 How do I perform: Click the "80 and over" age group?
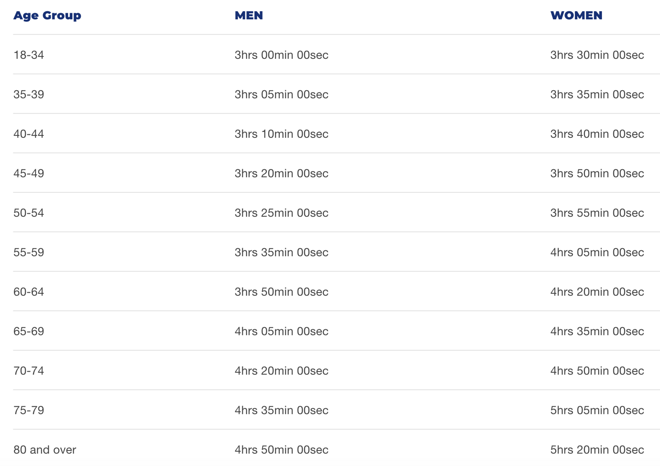click(x=45, y=450)
